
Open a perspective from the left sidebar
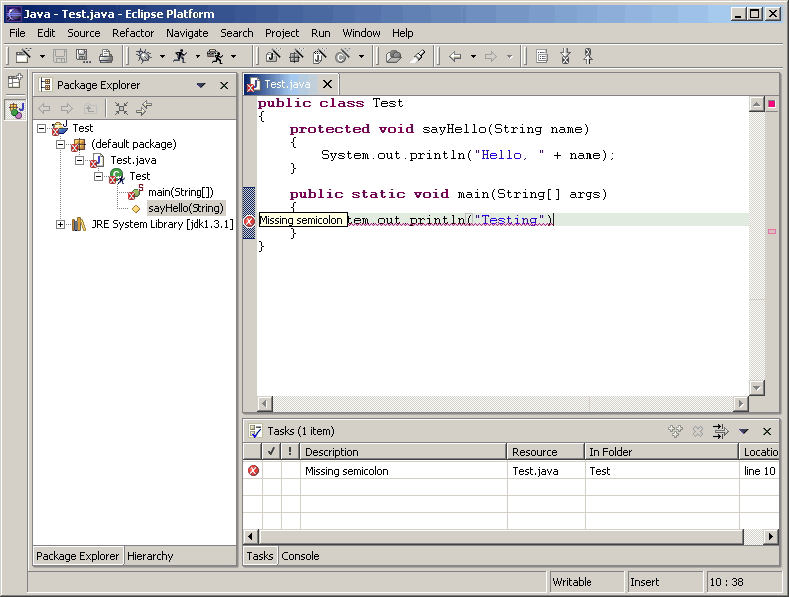pyautogui.click(x=15, y=82)
